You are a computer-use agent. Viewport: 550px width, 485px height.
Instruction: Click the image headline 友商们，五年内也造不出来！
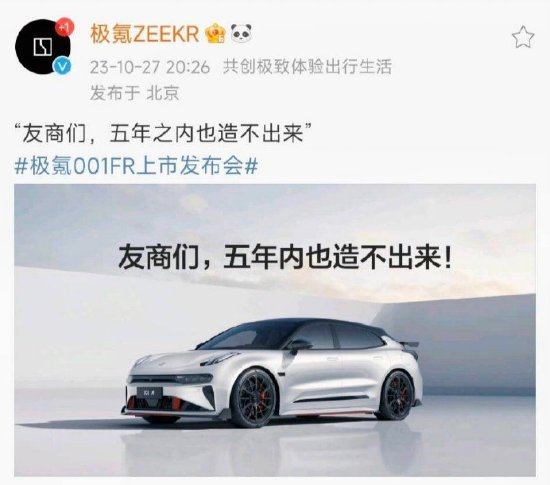point(285,258)
